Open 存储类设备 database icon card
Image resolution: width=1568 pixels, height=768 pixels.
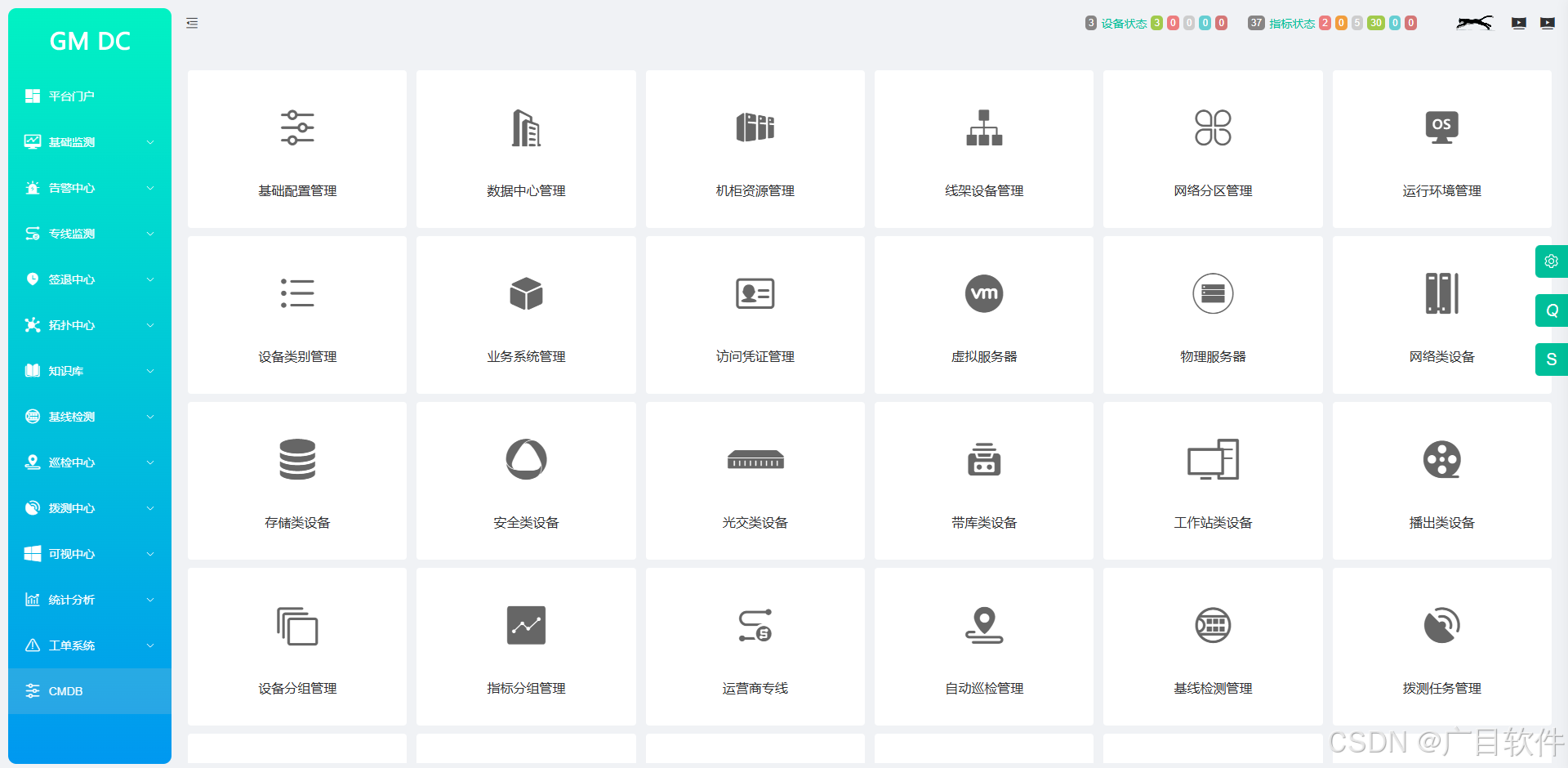point(297,480)
